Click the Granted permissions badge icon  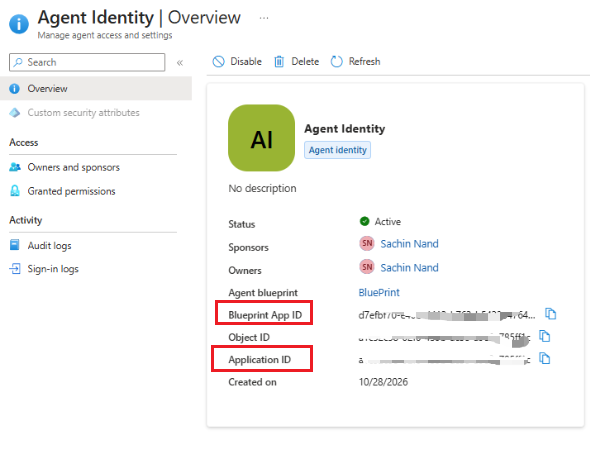coord(15,191)
